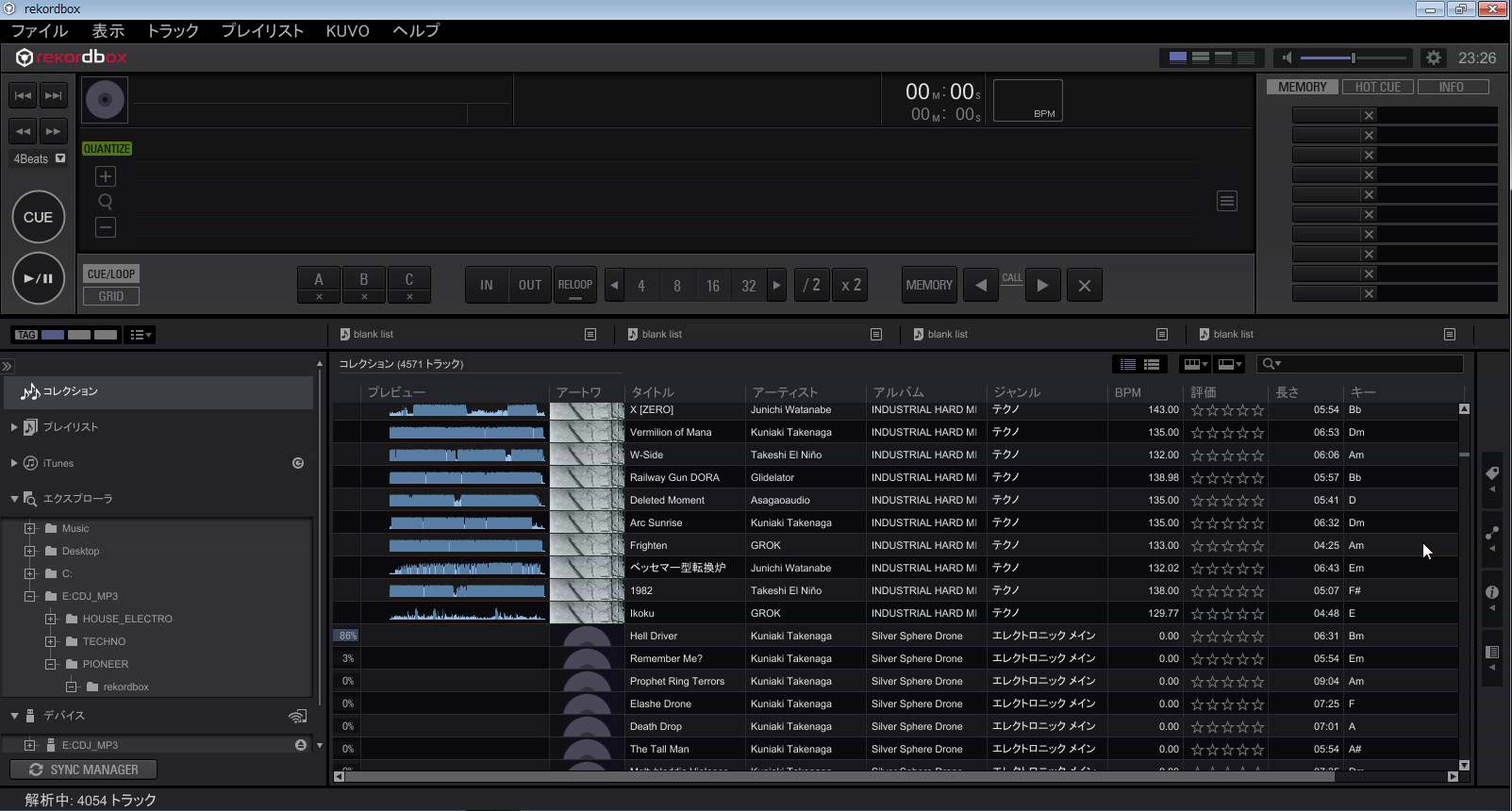1512x811 pixels.
Task: Click the waveform magnifier reset icon
Action: click(106, 202)
